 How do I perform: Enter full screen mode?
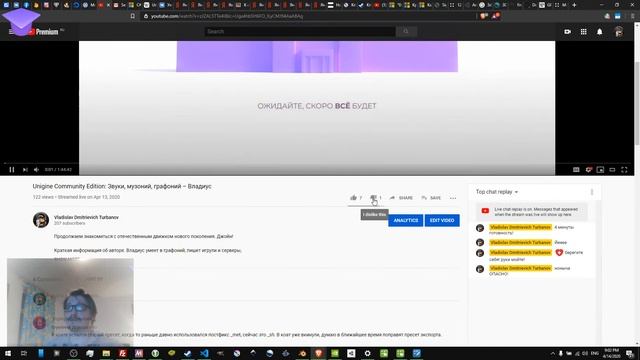(624, 170)
